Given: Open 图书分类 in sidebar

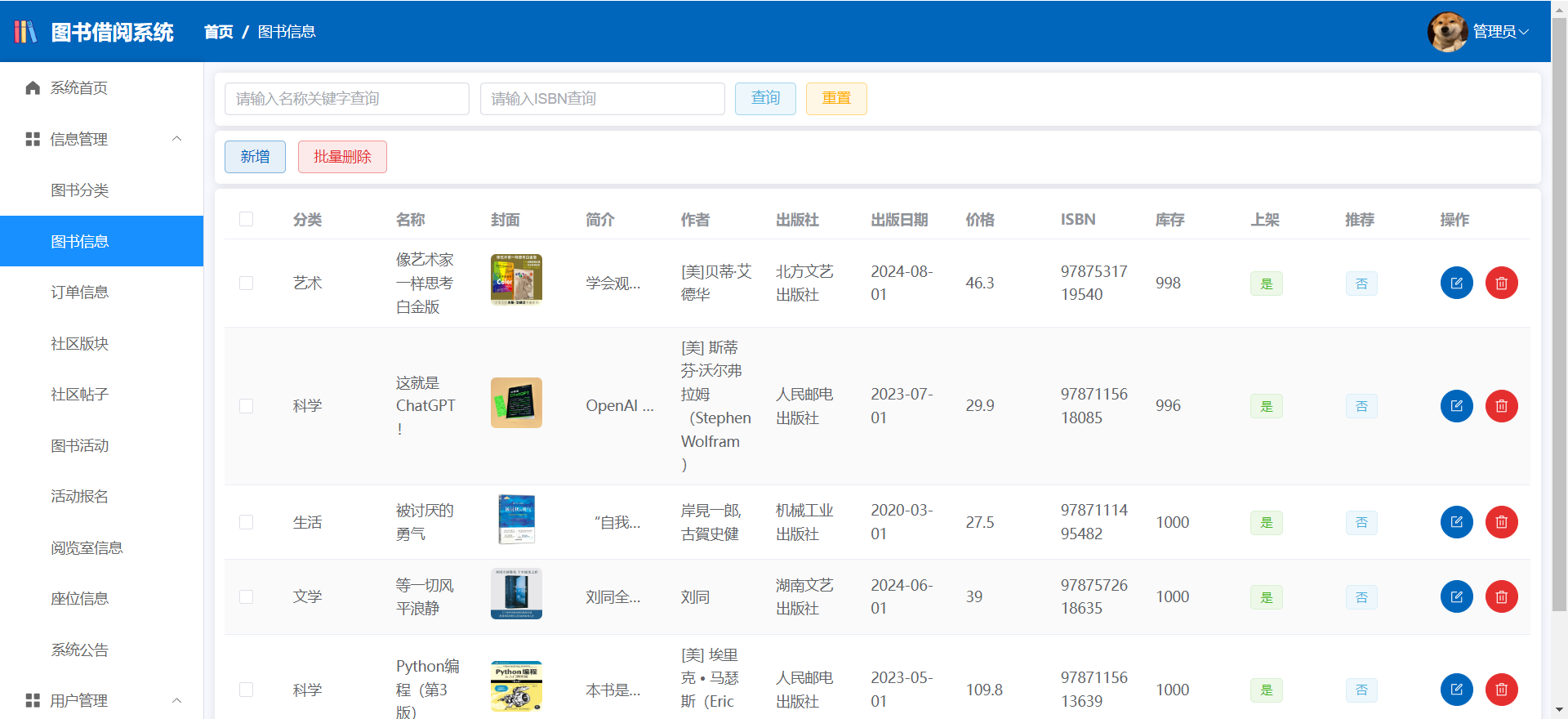Looking at the screenshot, I should click(x=101, y=190).
